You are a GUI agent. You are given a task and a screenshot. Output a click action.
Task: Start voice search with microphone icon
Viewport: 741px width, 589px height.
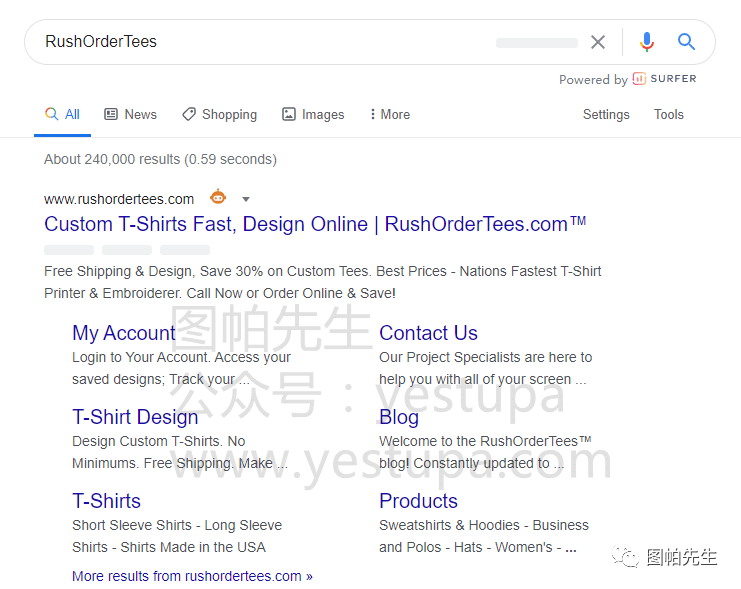(647, 42)
